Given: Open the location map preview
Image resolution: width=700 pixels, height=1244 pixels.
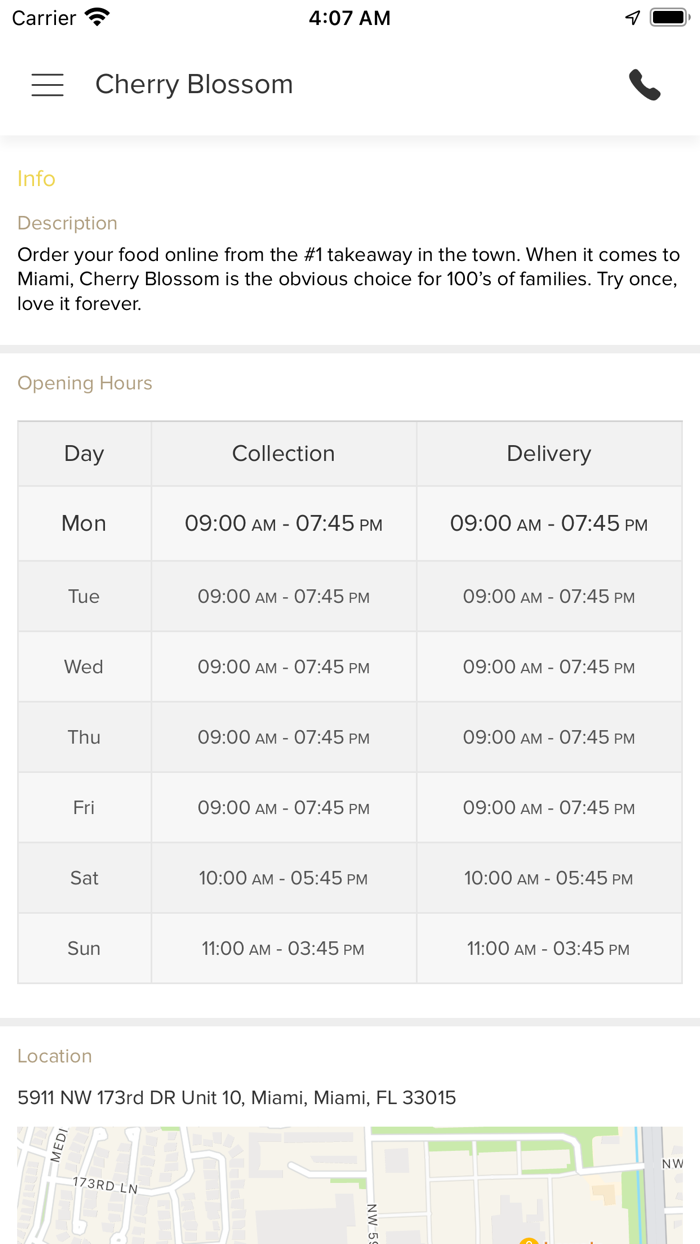Looking at the screenshot, I should coord(350,1185).
